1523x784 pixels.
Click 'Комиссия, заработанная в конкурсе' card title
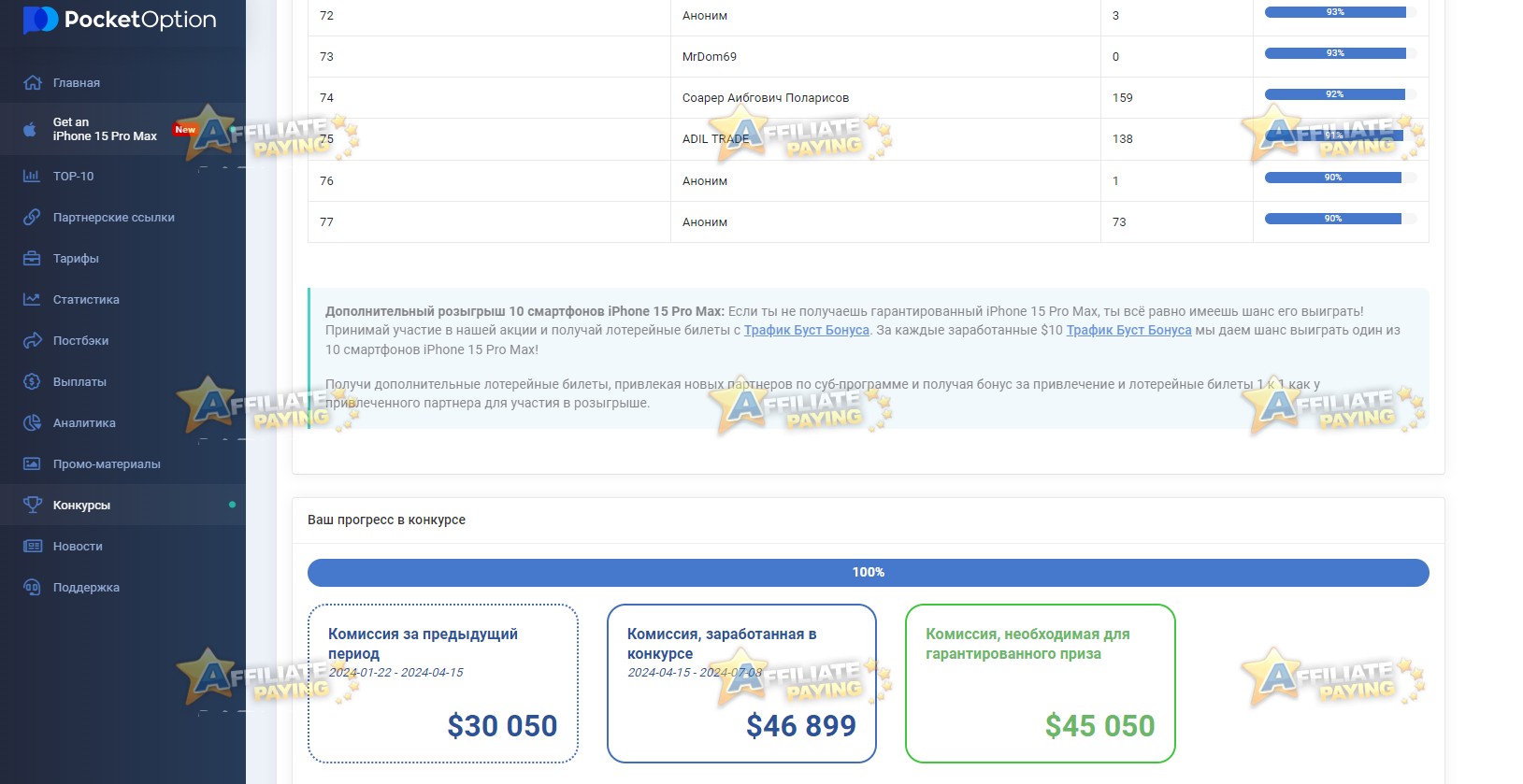[722, 644]
